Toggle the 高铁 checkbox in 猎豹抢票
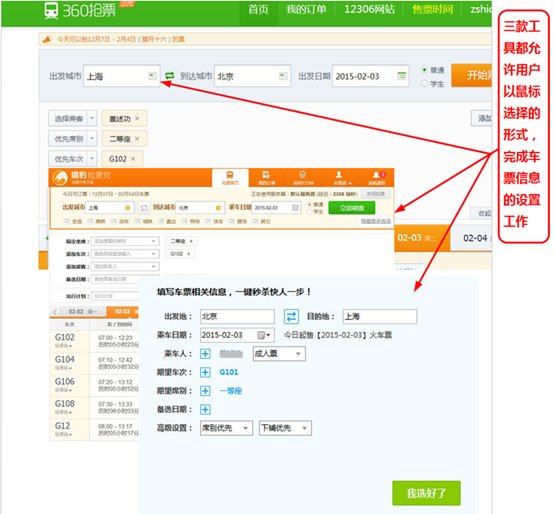Viewport: 554px width, 514px height. pyautogui.click(x=90, y=221)
